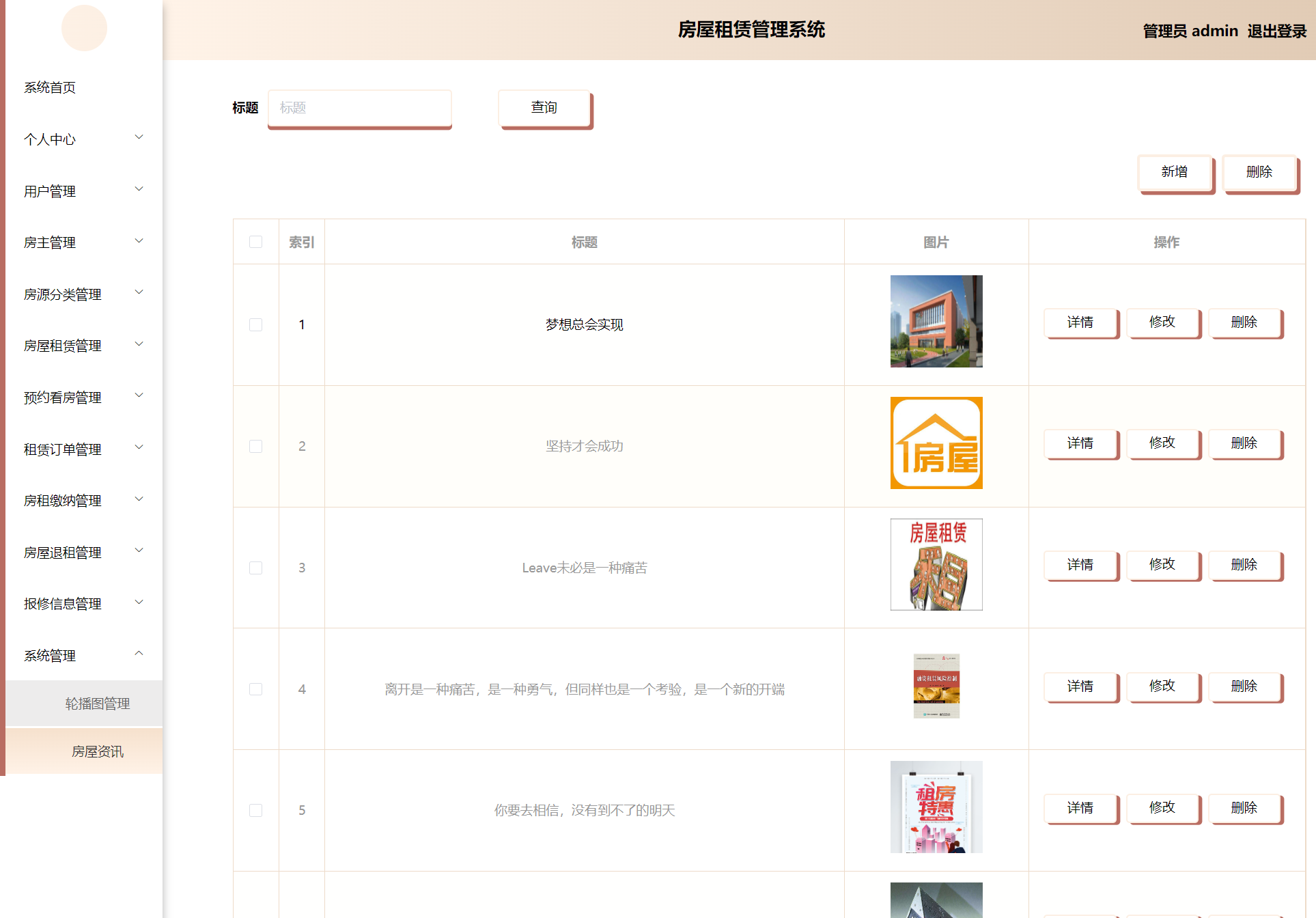Expand the 用户管理 sidebar arrow
This screenshot has width=1316, height=918.
pyautogui.click(x=139, y=189)
